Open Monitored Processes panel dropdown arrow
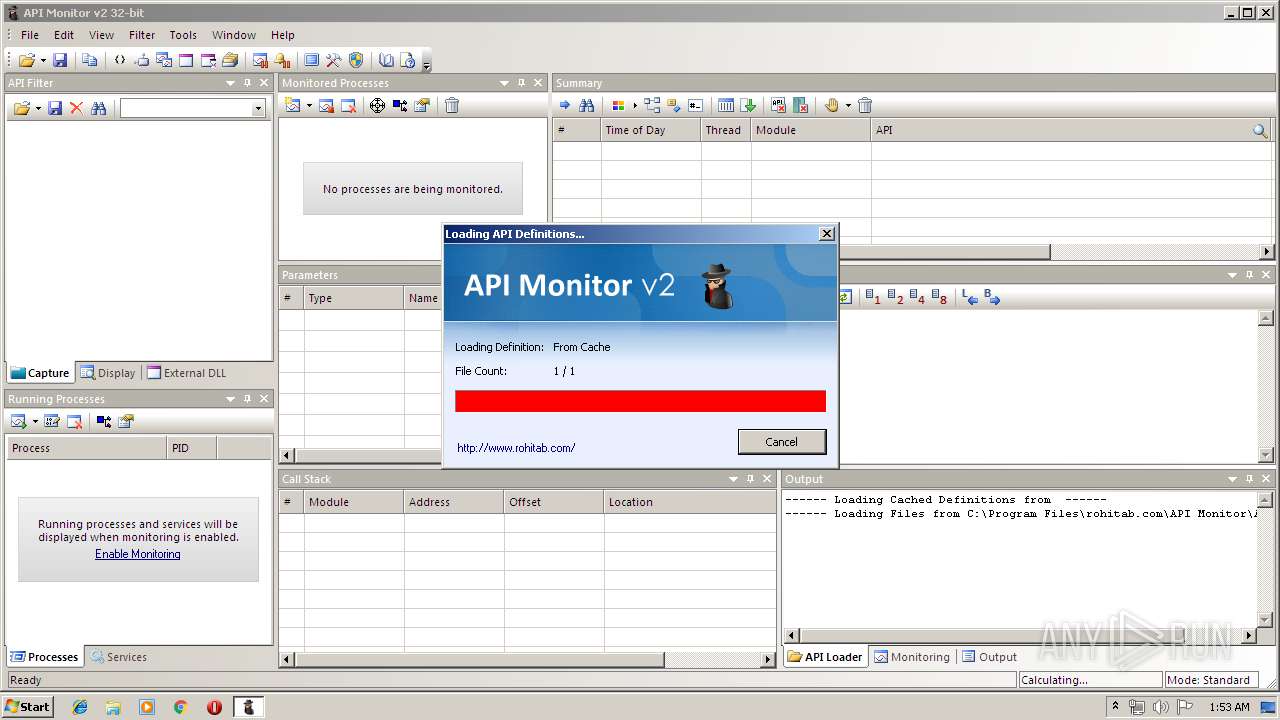 click(504, 83)
